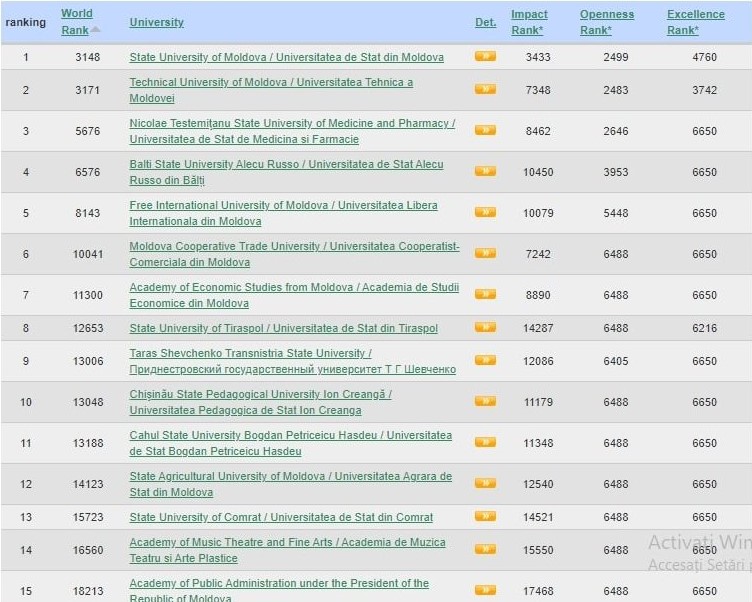Open State University of Tiraspol link
752x602 pixels.
pyautogui.click(x=283, y=328)
